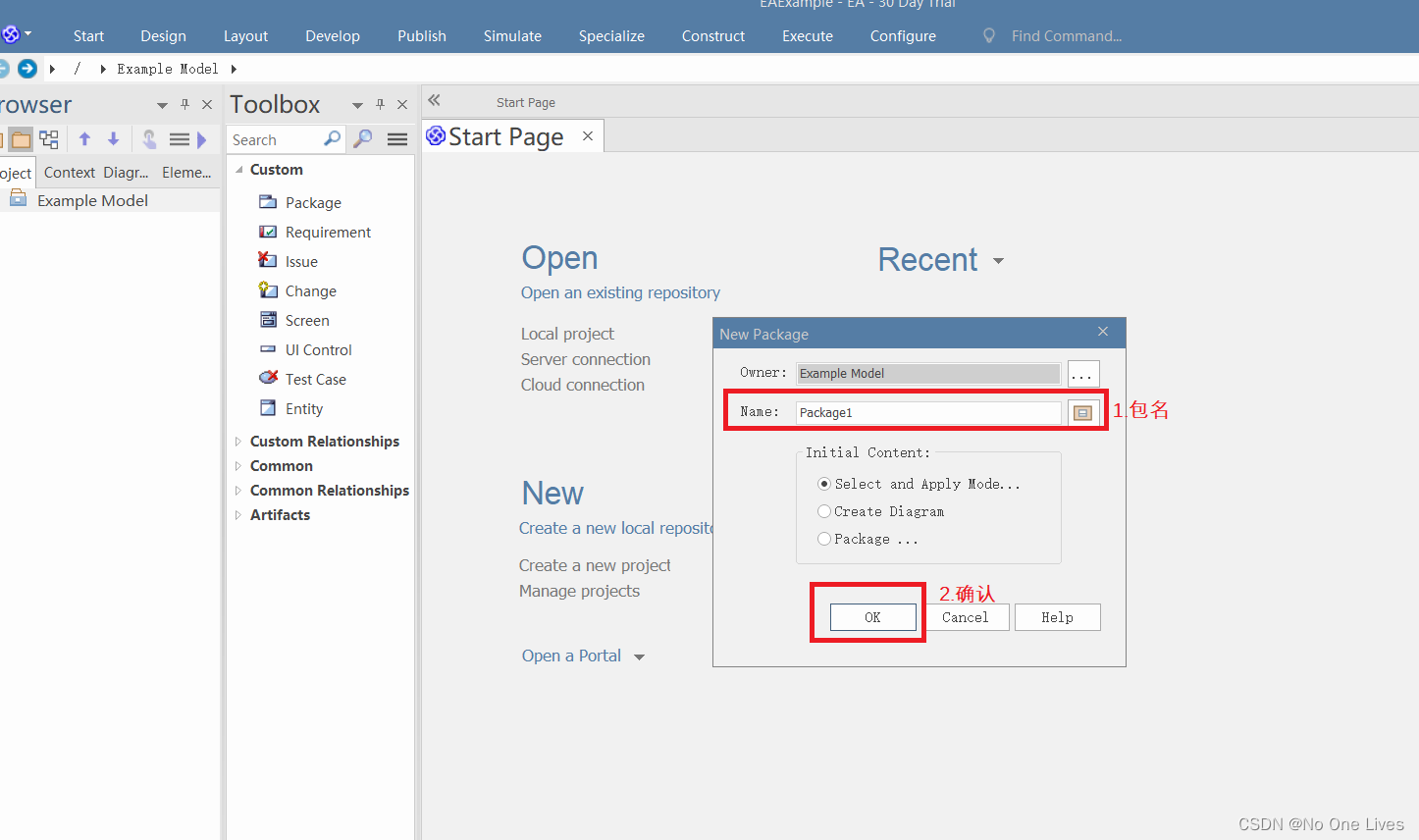Click the Cloud connection link
1419x840 pixels.
[582, 385]
